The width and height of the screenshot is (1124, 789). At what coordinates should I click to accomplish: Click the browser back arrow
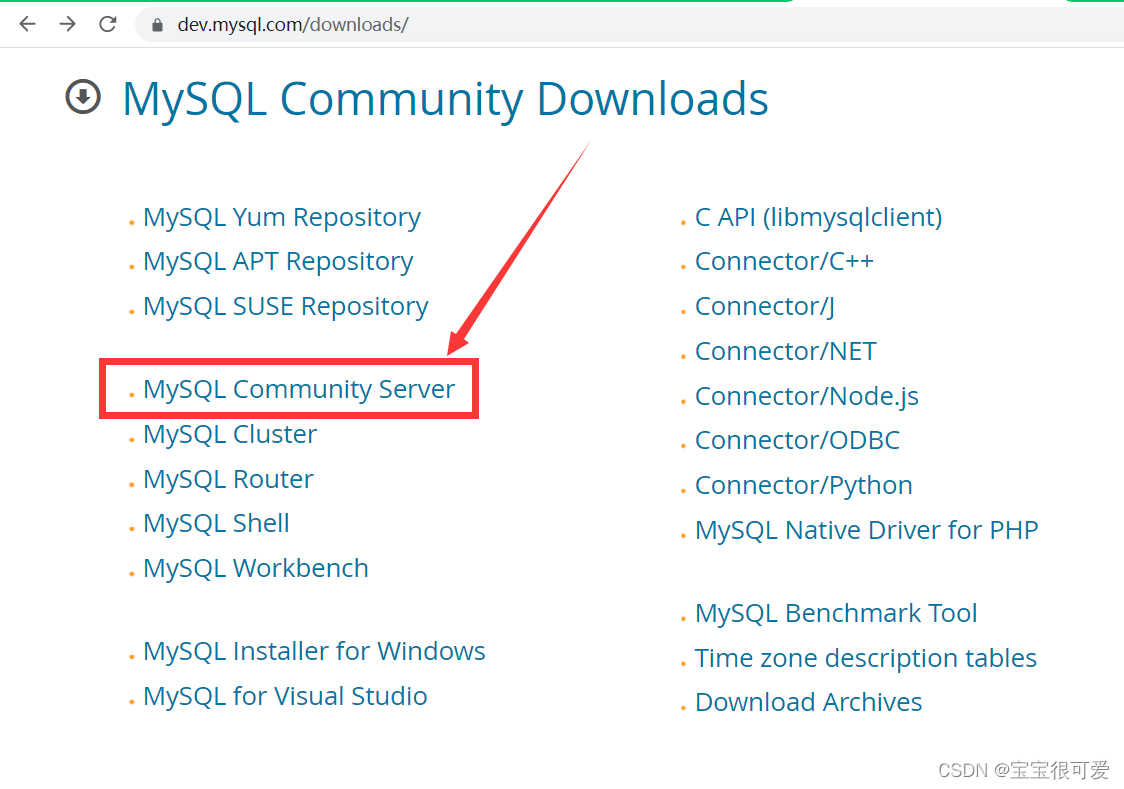27,24
